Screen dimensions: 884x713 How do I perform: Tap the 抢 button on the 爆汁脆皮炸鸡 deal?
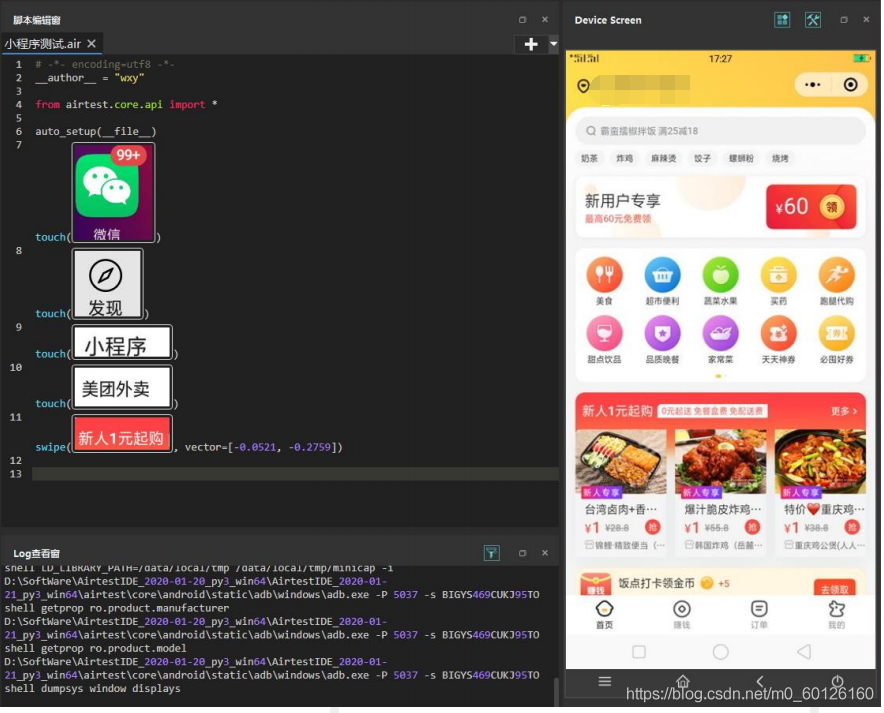[752, 527]
